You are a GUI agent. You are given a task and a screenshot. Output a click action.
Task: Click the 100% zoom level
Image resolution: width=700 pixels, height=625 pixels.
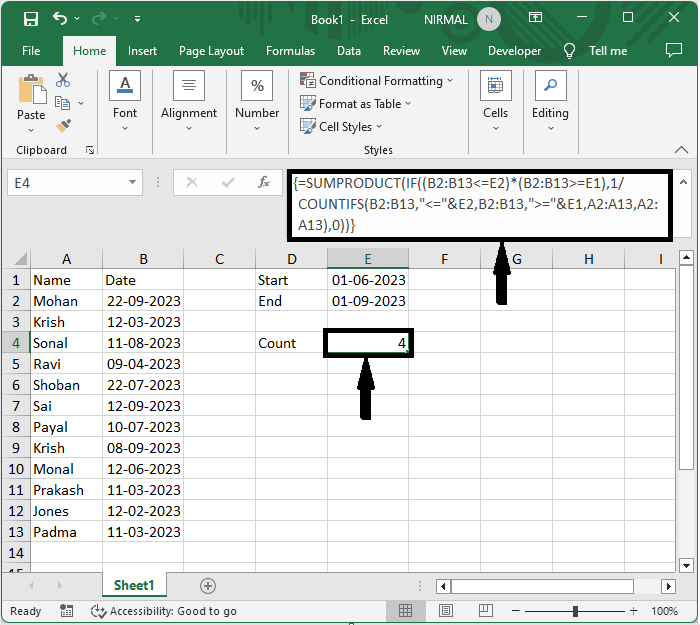664,611
